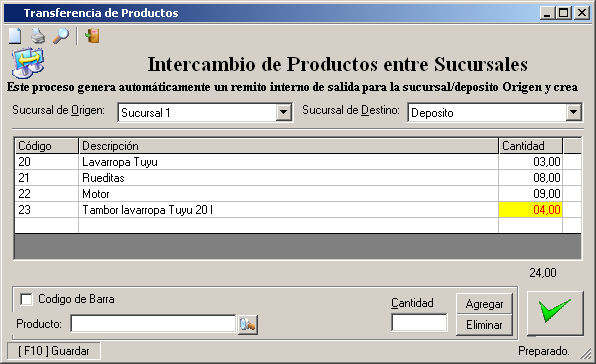Click the Agregar button
Image resolution: width=596 pixels, height=364 pixels.
[484, 304]
